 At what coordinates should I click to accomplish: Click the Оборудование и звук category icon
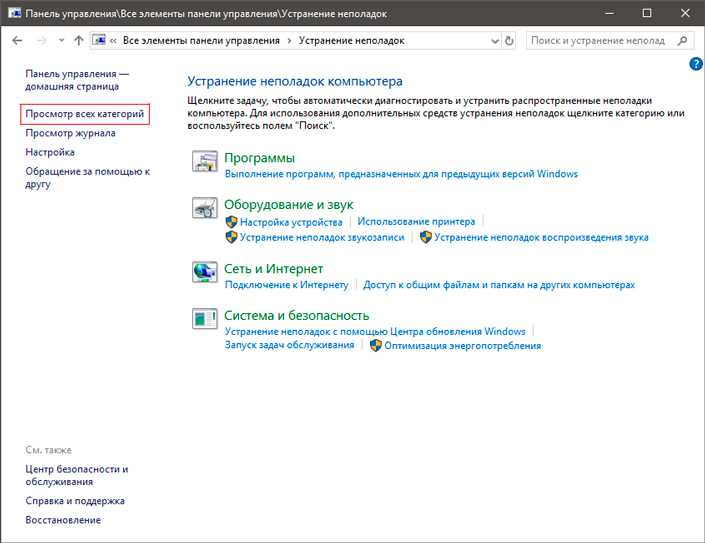click(x=205, y=208)
